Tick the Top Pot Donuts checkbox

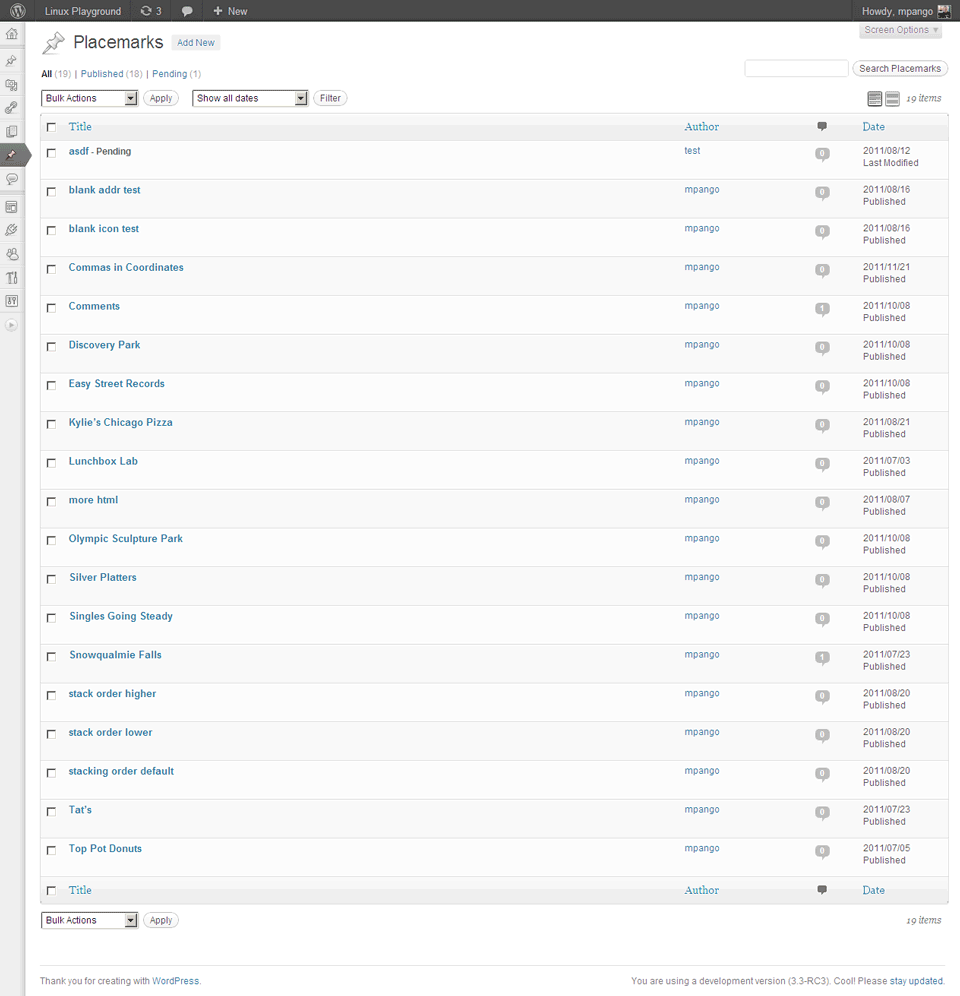click(x=51, y=850)
